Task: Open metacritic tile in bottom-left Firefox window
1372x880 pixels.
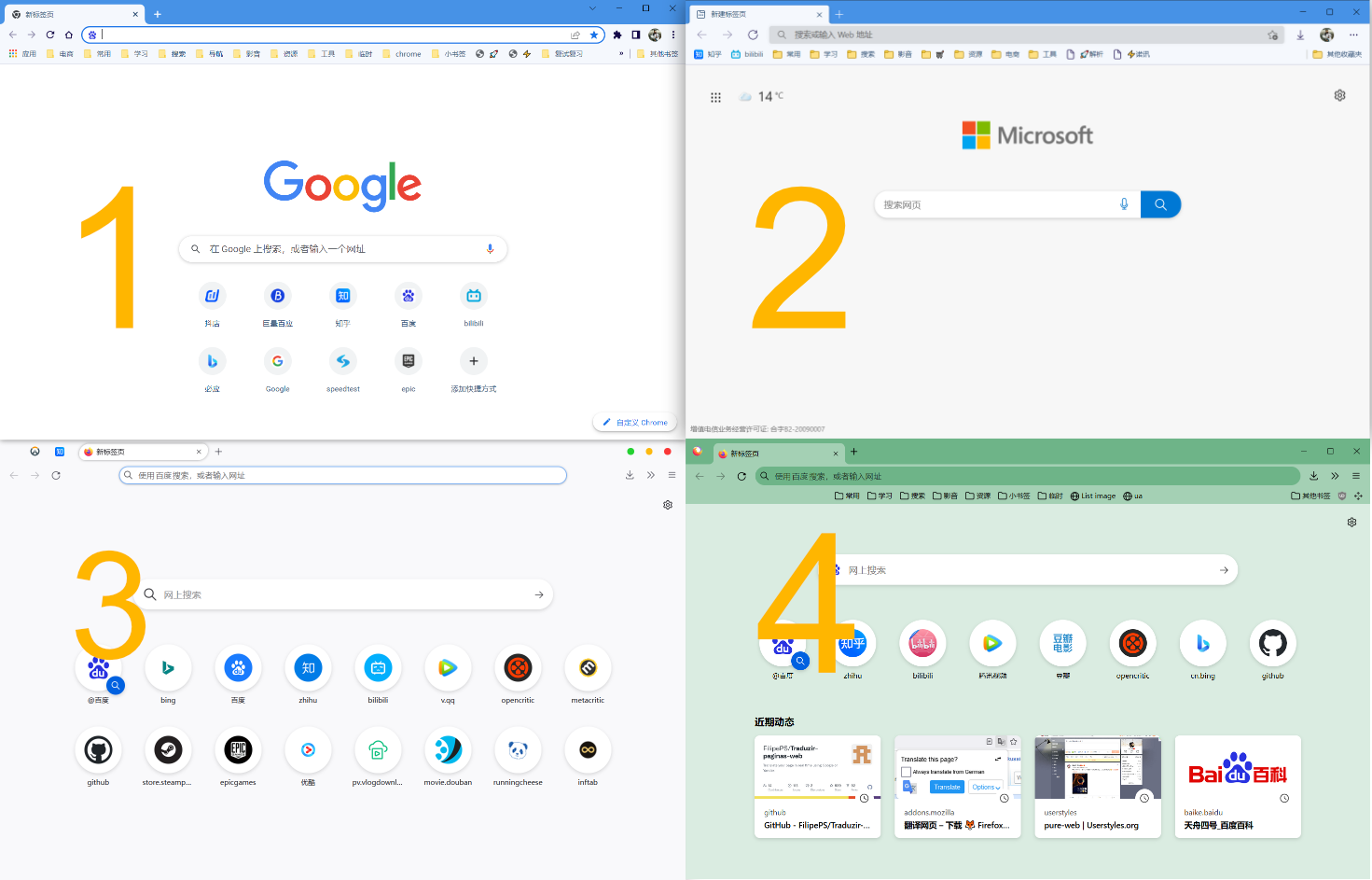Action: (588, 674)
